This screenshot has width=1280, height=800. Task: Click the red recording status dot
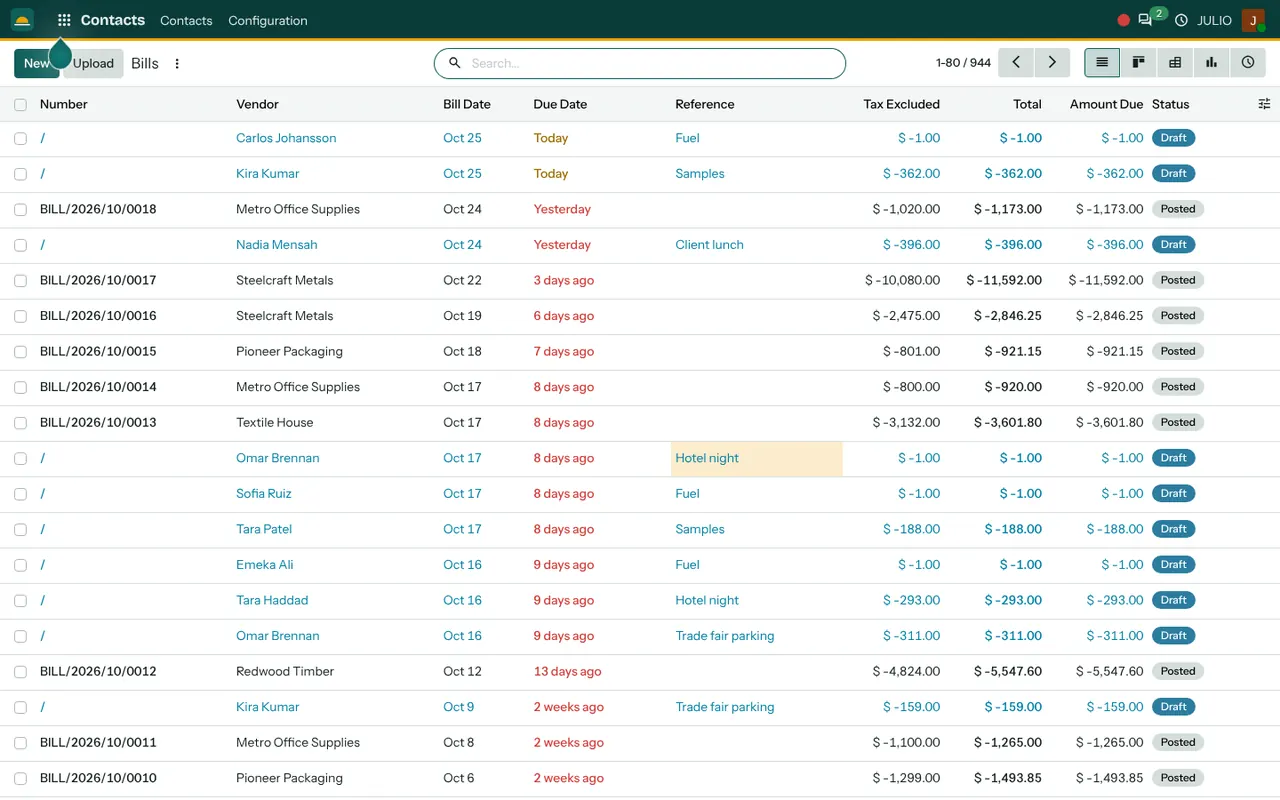click(1123, 20)
